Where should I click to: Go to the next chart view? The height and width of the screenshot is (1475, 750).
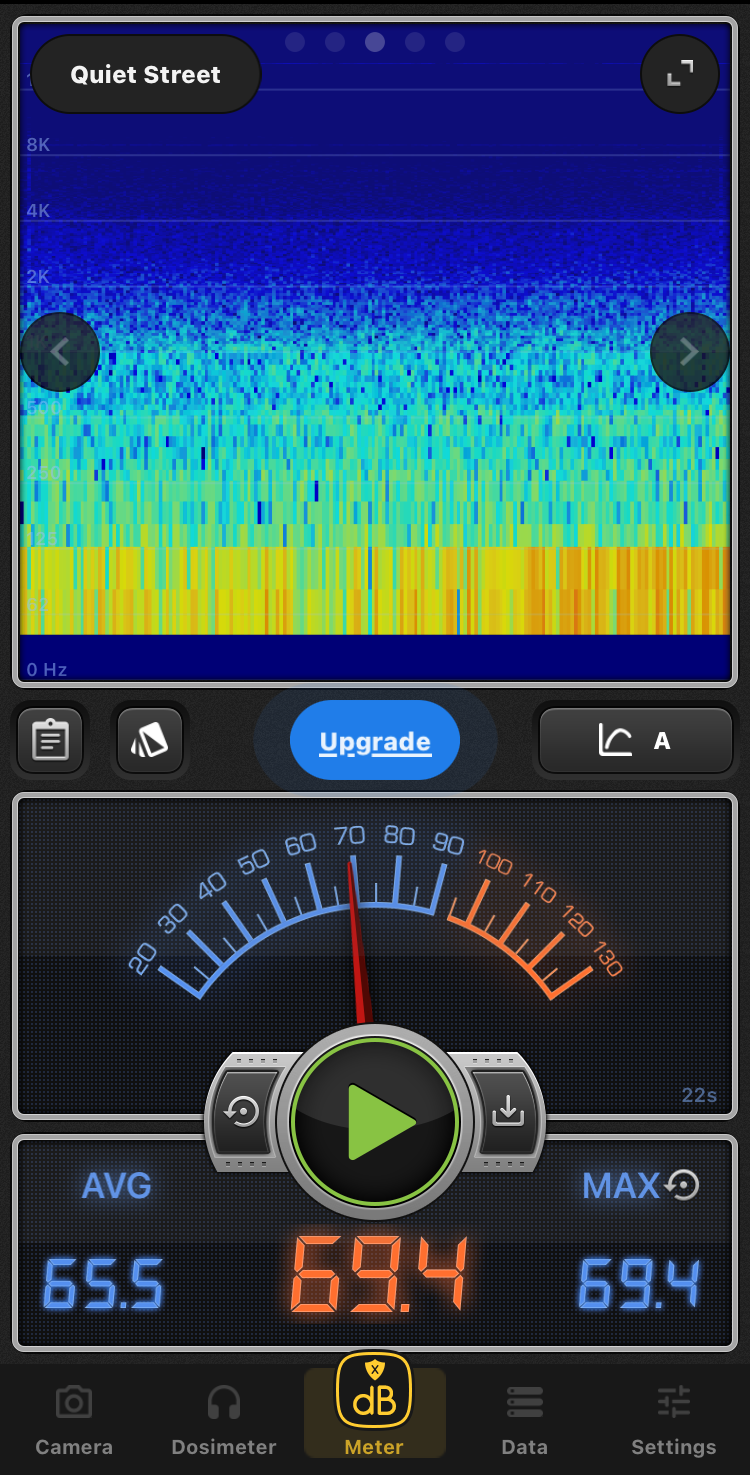pyautogui.click(x=689, y=352)
